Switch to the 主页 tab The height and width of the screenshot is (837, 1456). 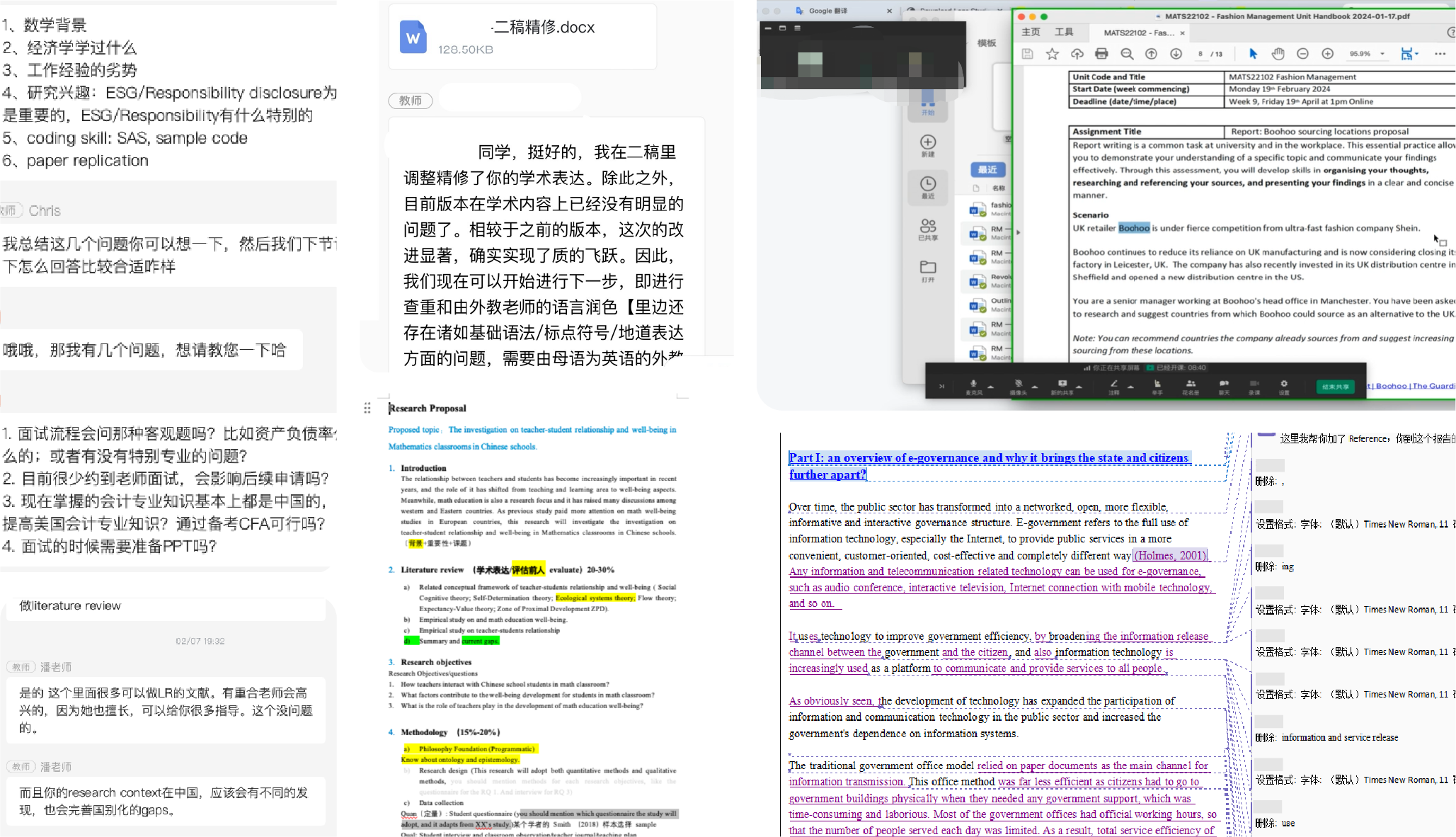pos(1031,33)
